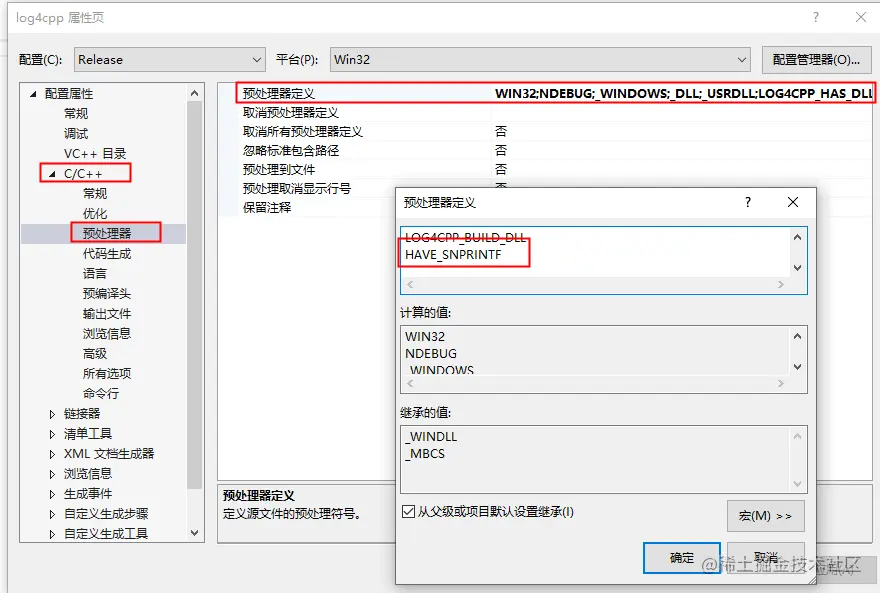The image size is (880, 593).
Task: Close the 预处理器定义 dialog
Action: (x=792, y=202)
